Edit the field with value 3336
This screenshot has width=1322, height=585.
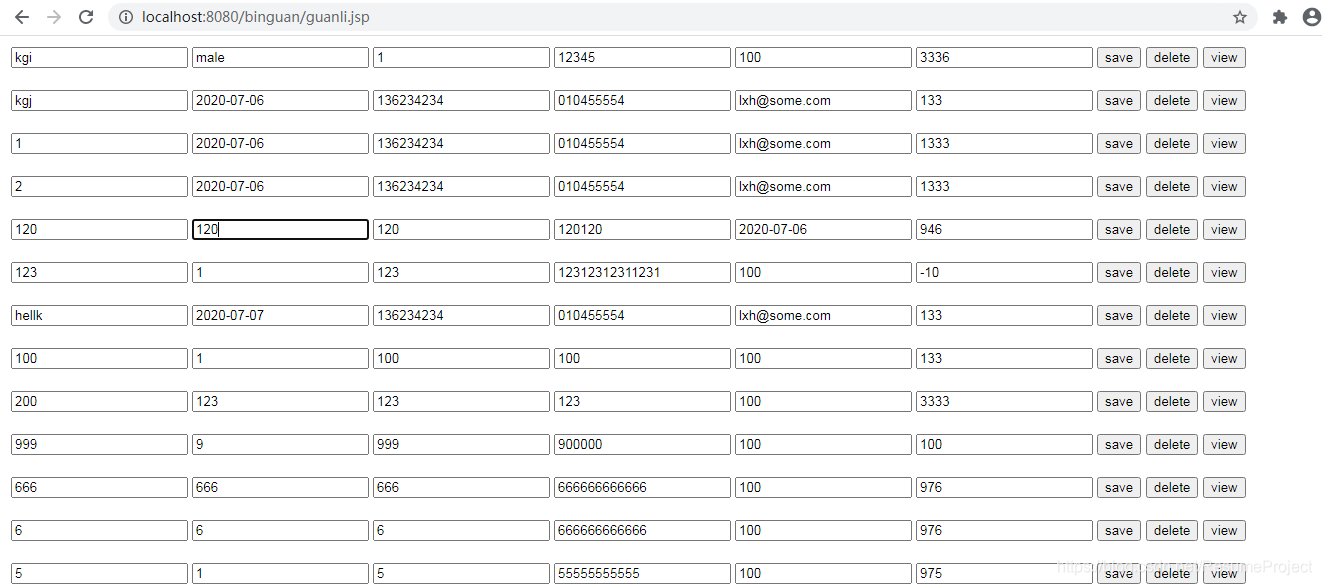[x=1004, y=58]
